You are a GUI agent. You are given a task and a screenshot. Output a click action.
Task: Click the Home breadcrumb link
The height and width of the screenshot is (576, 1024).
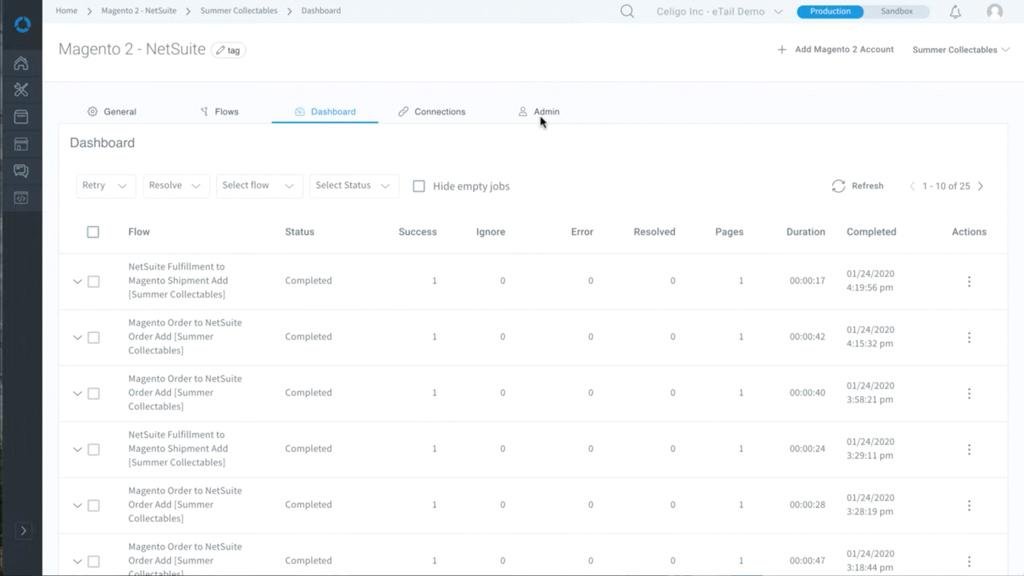(67, 11)
